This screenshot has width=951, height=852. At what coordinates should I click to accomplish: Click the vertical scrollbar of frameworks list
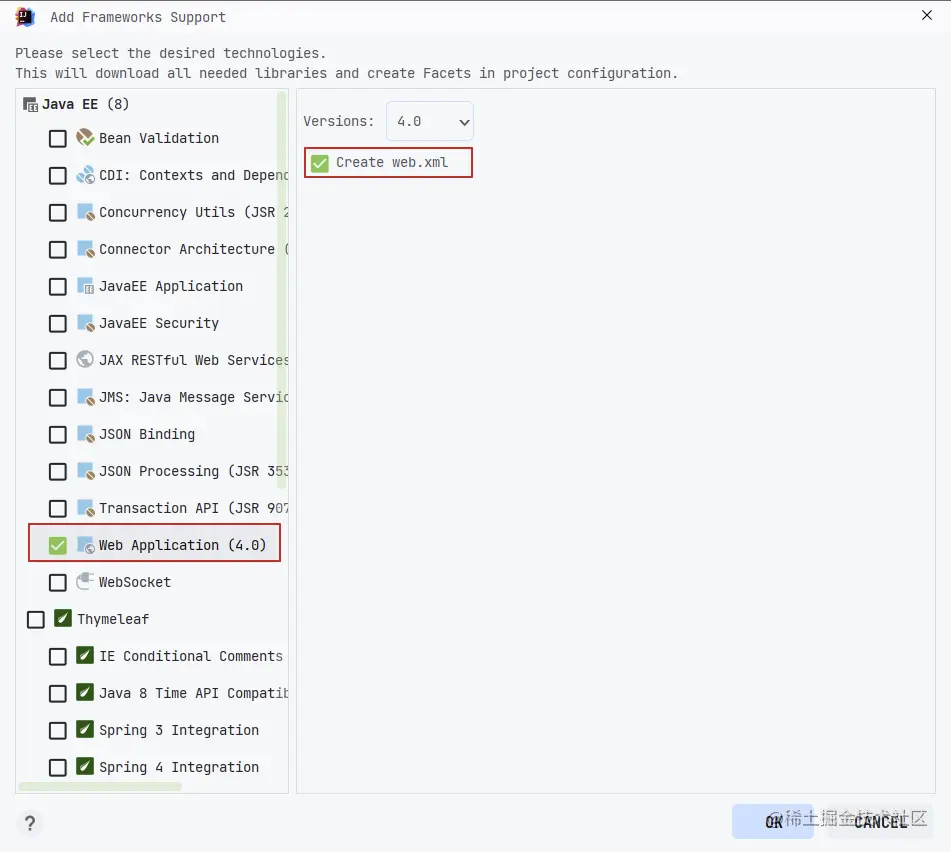tap(281, 291)
